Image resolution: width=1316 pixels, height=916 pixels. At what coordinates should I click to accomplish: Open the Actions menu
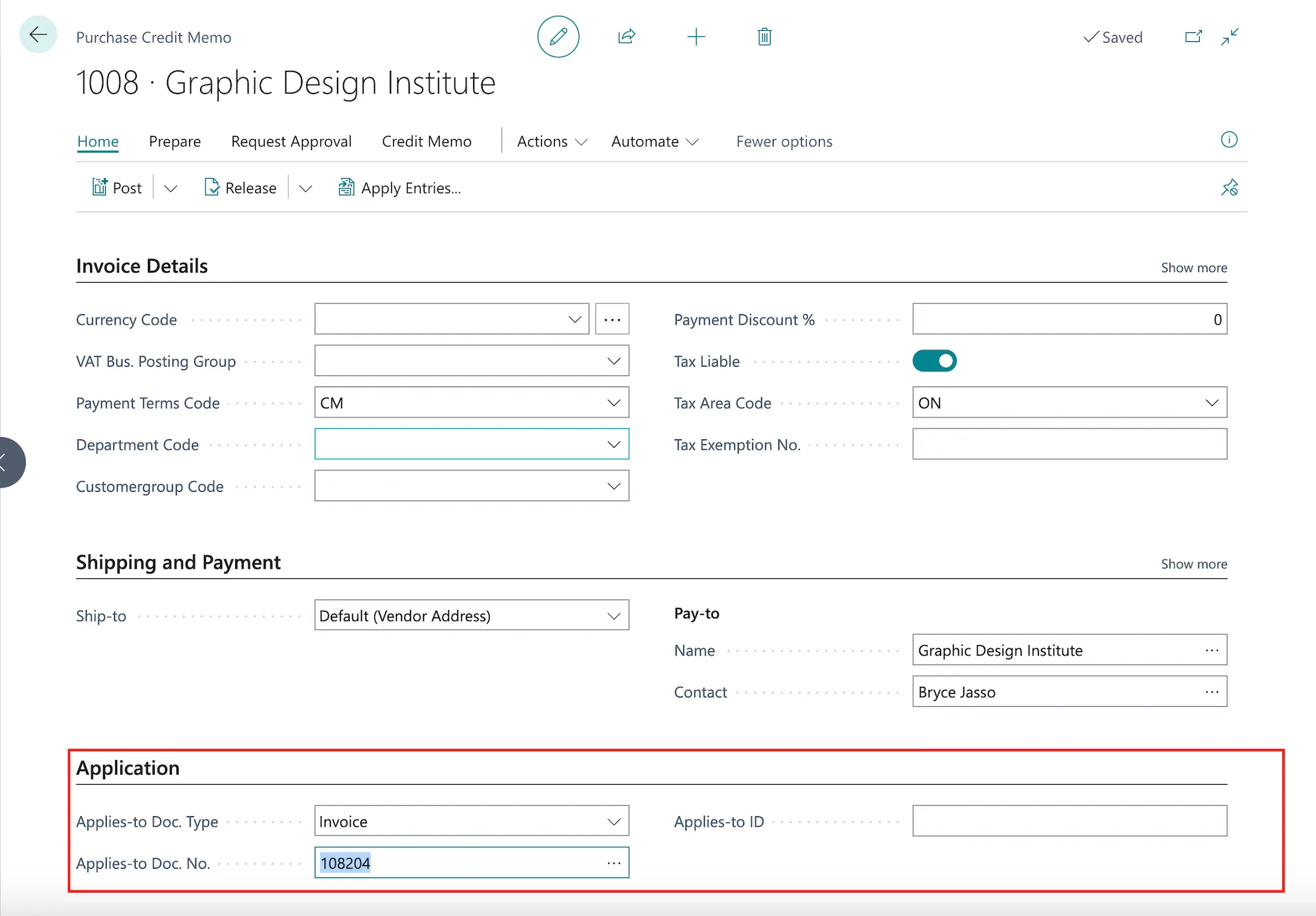[x=552, y=141]
